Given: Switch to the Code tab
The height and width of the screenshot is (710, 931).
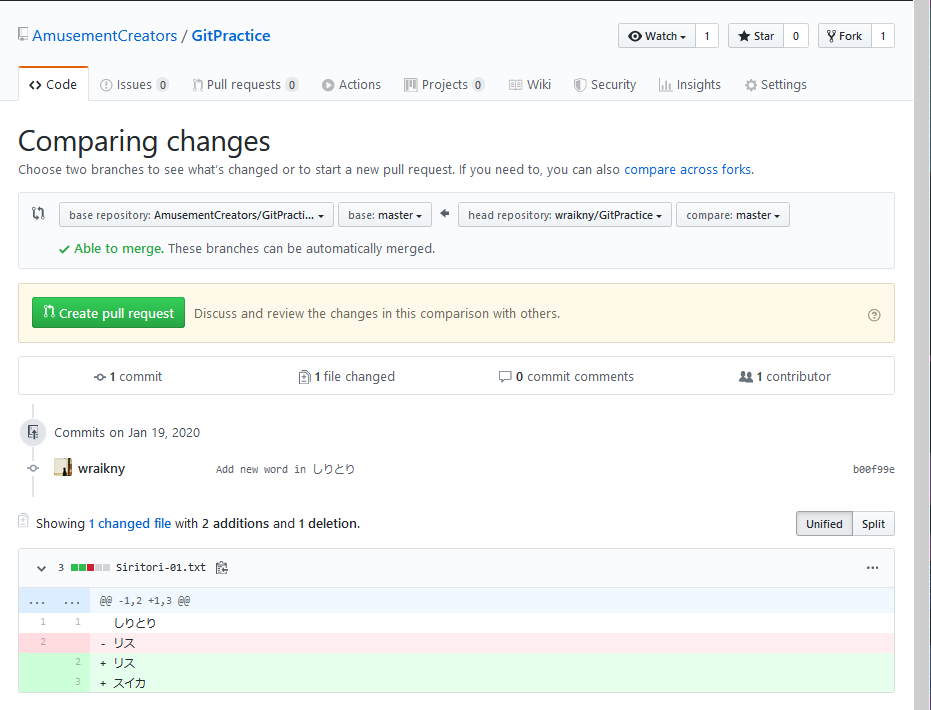Looking at the screenshot, I should pyautogui.click(x=53, y=84).
